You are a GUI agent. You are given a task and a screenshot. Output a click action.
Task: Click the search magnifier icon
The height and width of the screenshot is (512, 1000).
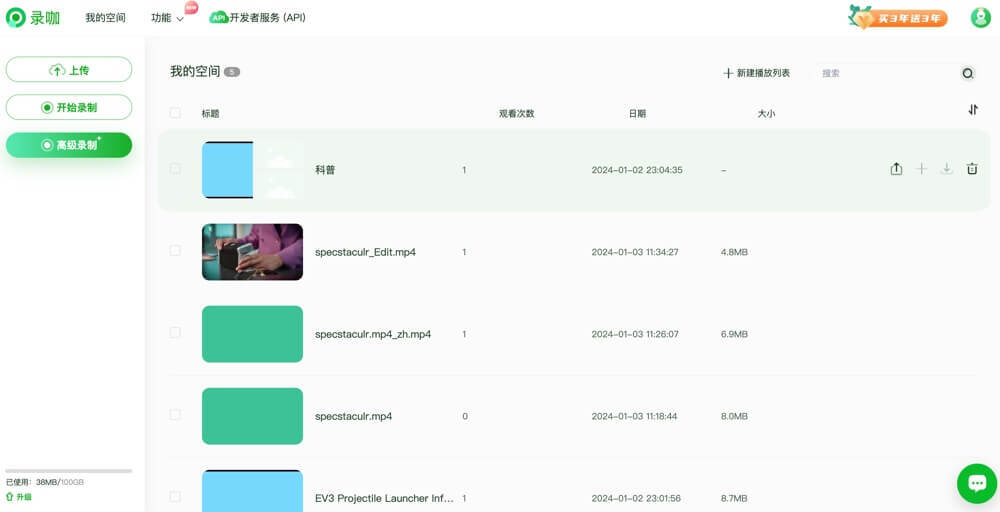(x=967, y=73)
